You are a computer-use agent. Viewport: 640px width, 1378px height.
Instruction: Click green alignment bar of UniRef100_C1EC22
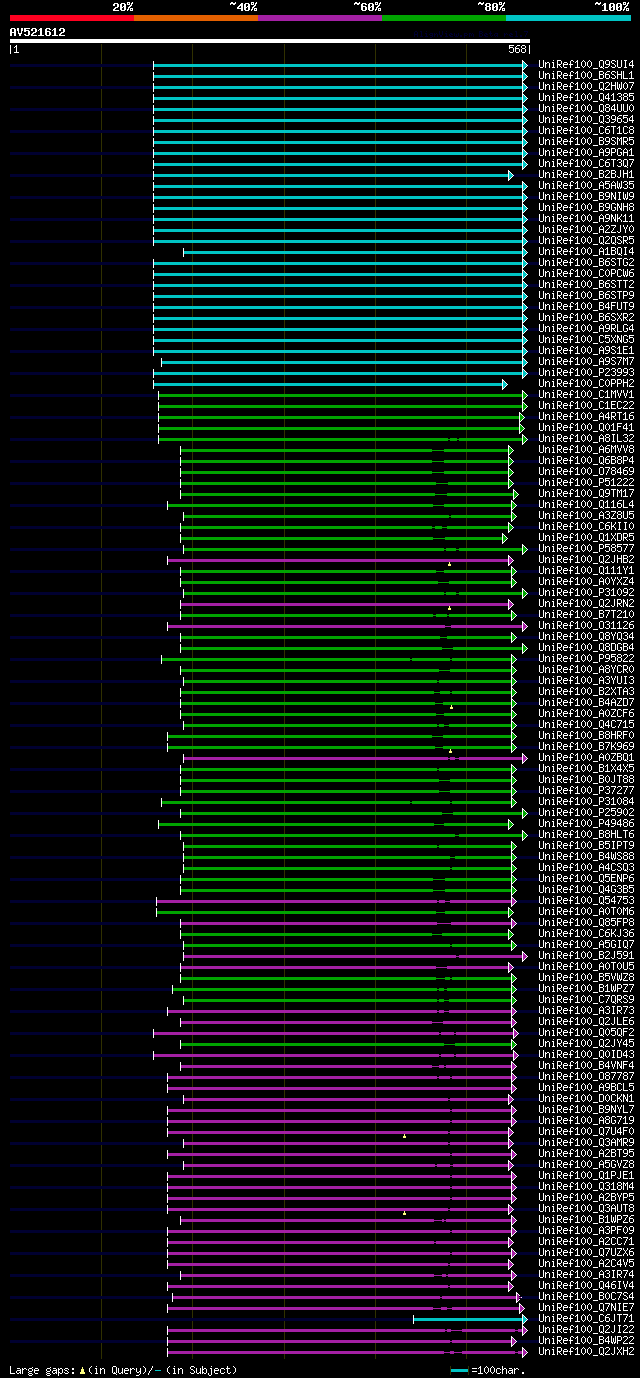(x=341, y=405)
